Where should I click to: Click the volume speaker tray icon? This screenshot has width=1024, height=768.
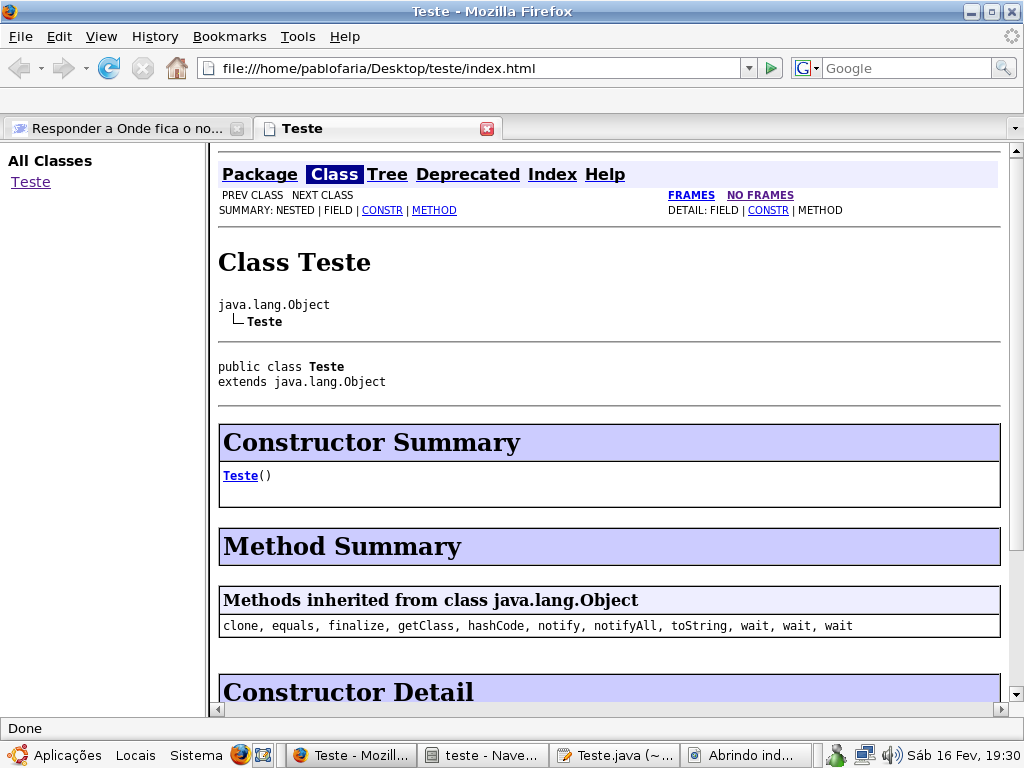point(891,756)
